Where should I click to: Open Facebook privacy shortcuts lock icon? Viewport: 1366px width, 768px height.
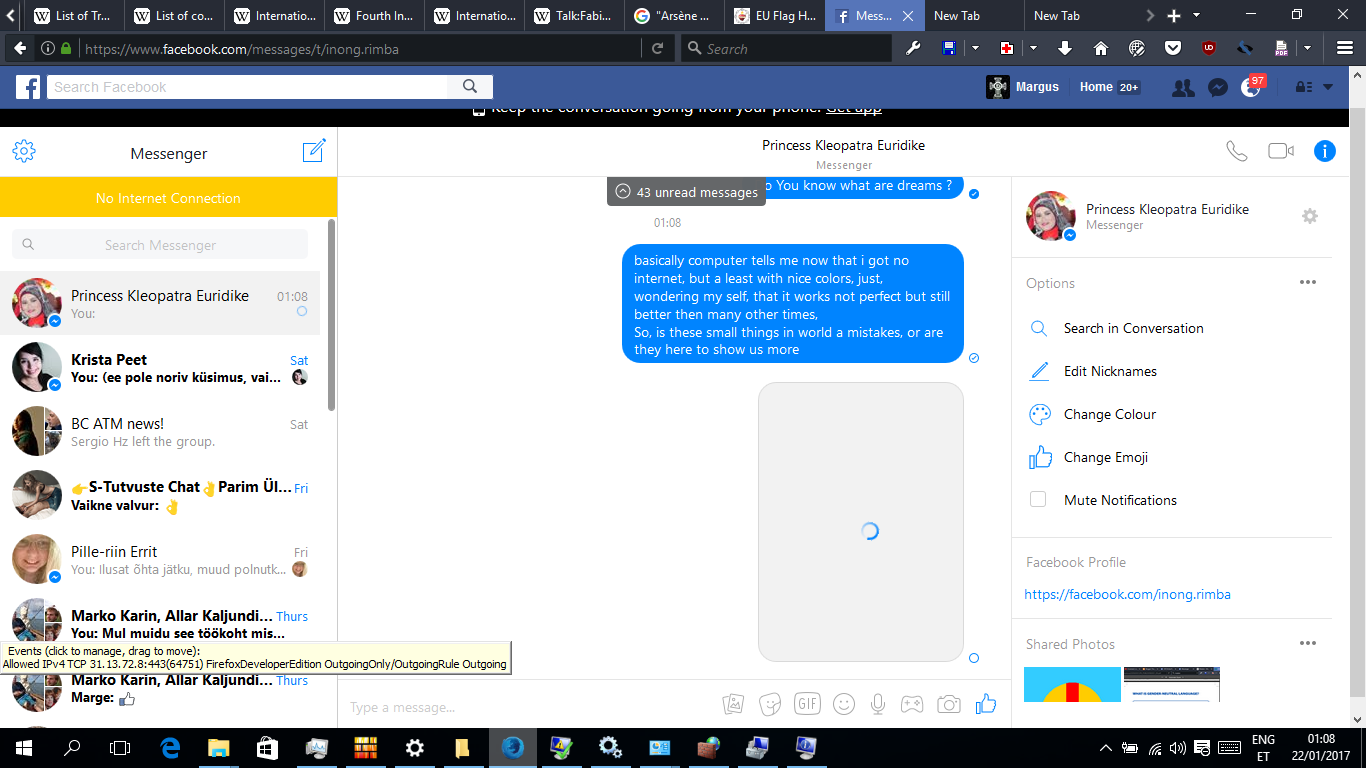(x=1304, y=87)
